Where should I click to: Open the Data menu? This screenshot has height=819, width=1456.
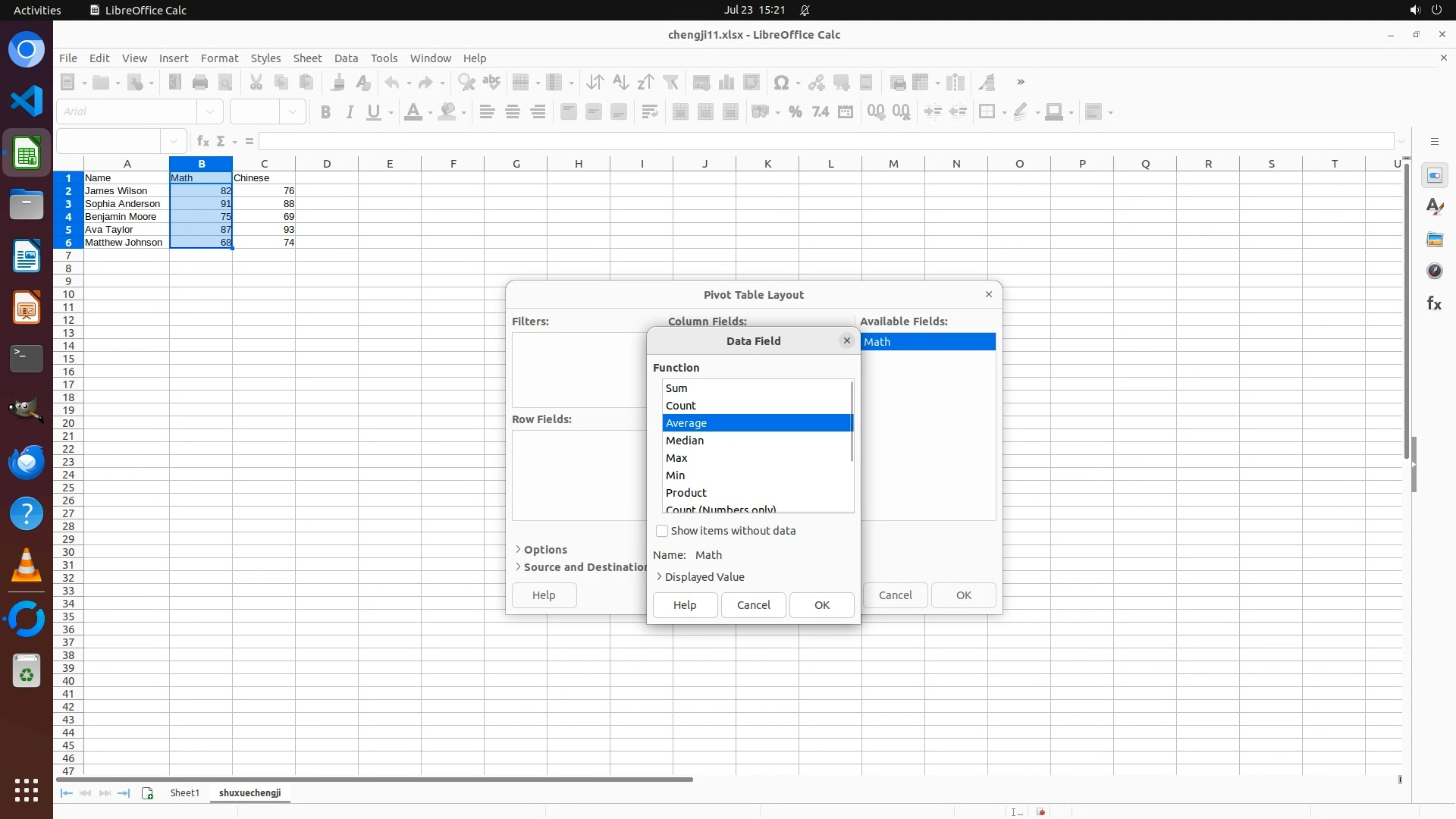tap(346, 58)
